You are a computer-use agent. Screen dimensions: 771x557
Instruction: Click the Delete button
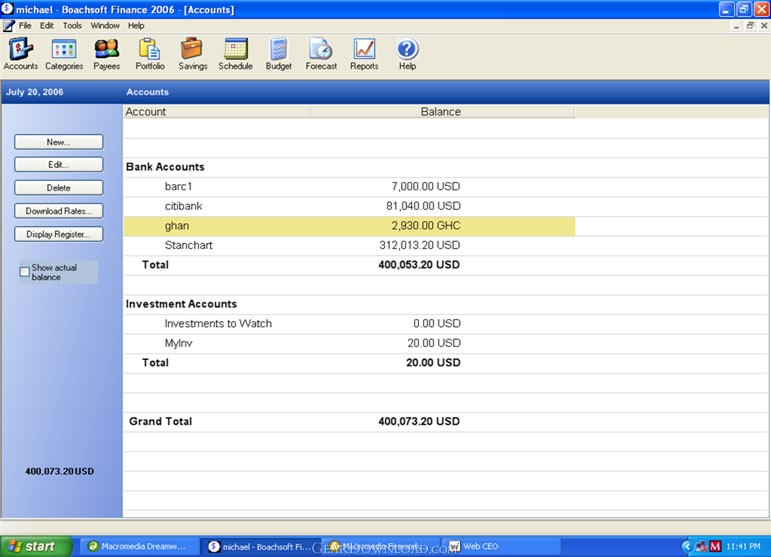(x=59, y=188)
